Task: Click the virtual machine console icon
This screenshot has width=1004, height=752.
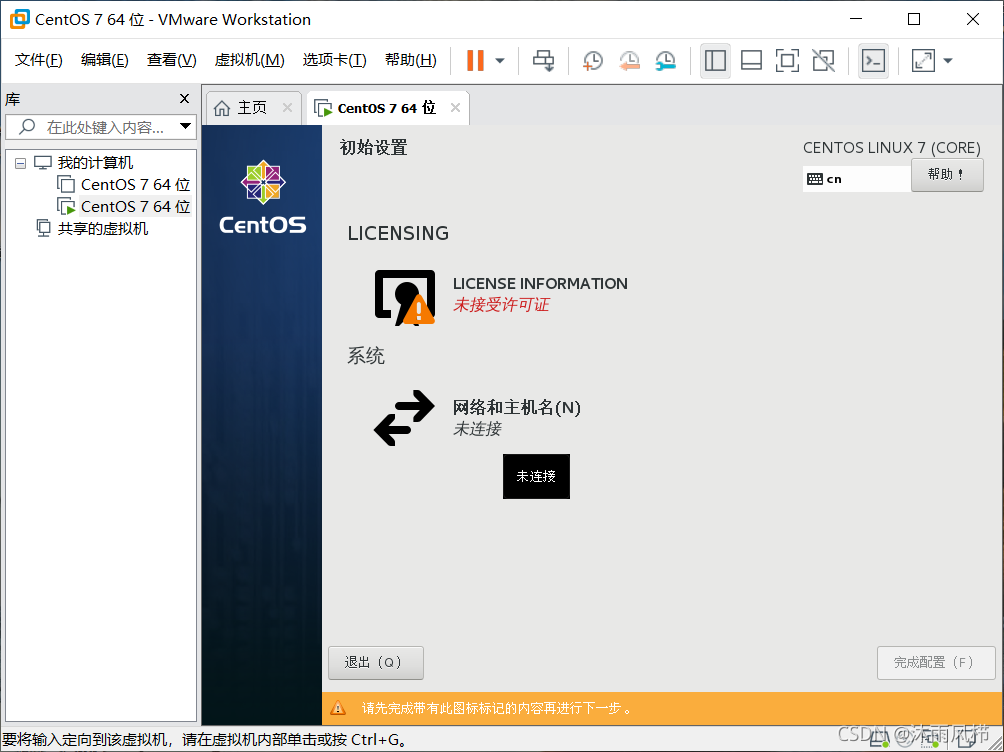Action: point(873,60)
